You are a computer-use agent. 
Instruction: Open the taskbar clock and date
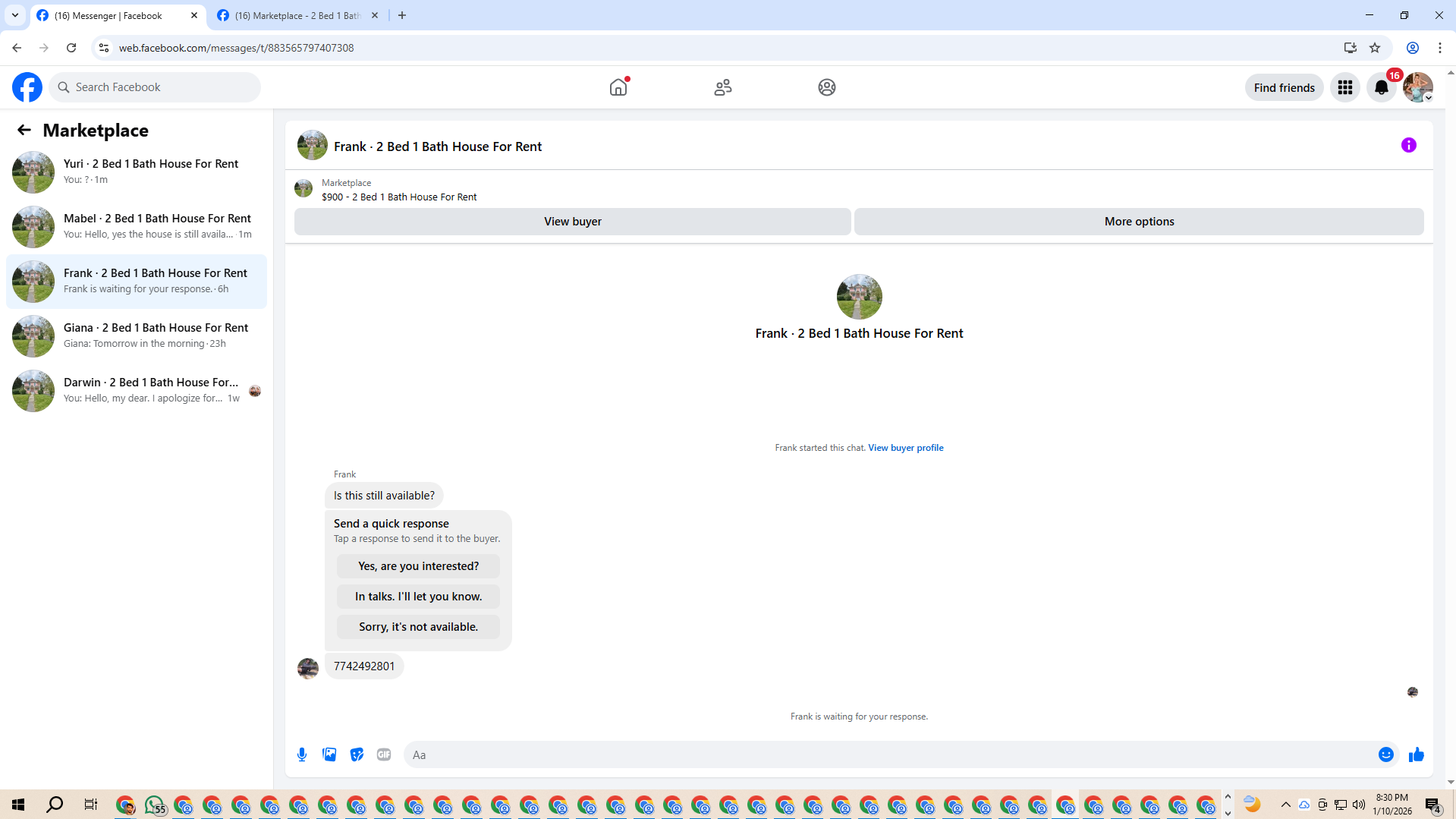(x=1392, y=805)
